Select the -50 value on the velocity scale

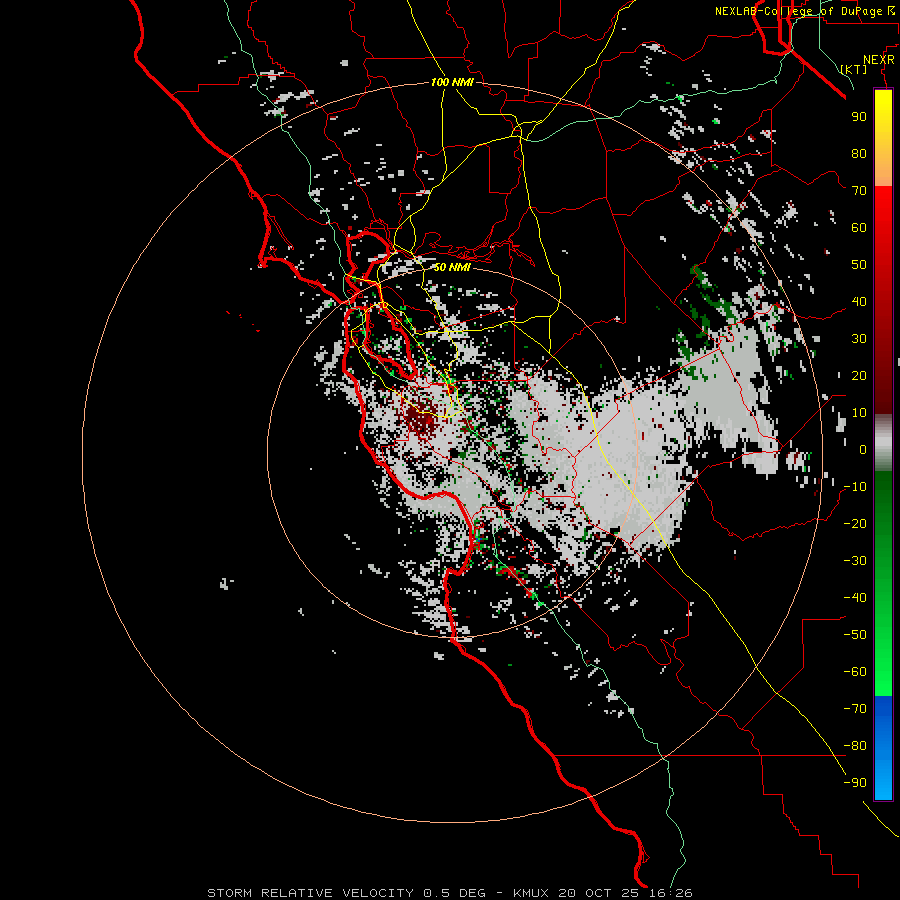pyautogui.click(x=855, y=635)
